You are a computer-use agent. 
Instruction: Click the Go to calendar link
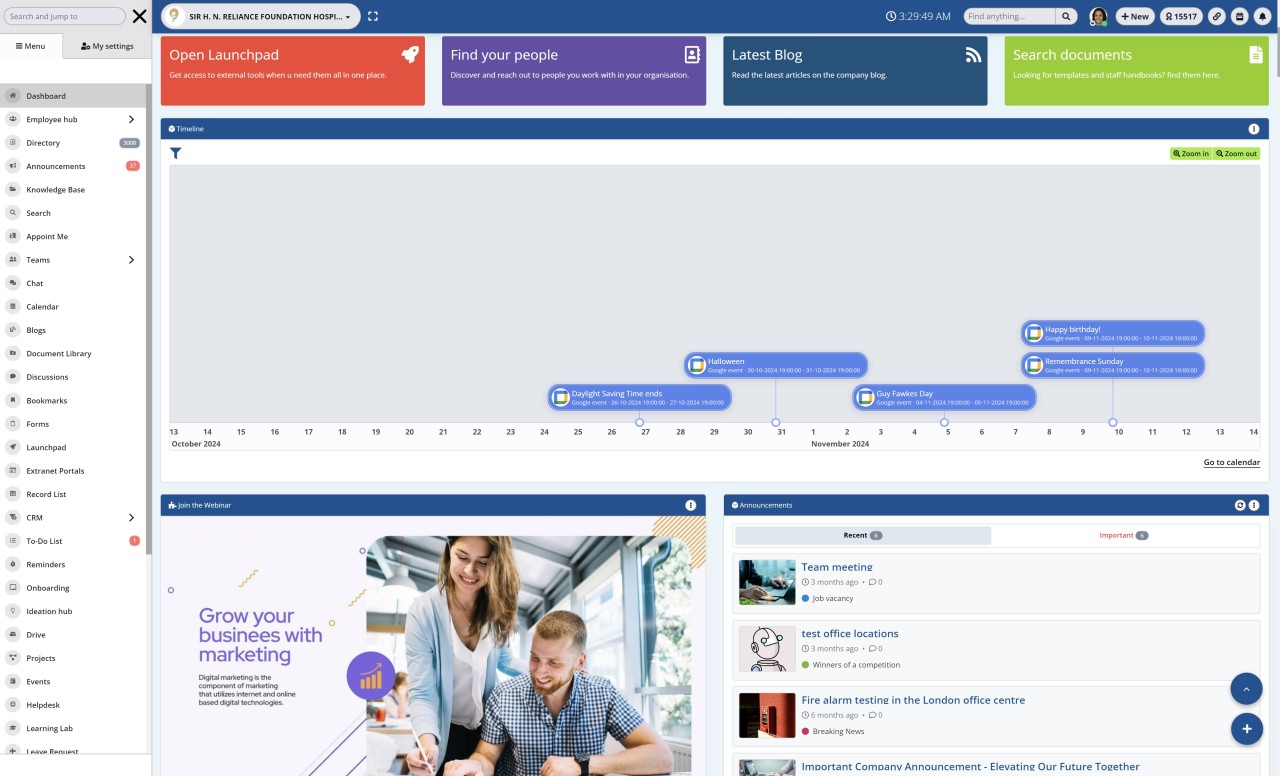1231,461
